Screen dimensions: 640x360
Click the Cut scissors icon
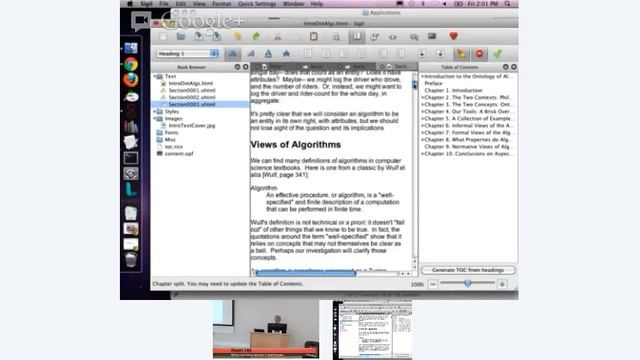[278, 37]
